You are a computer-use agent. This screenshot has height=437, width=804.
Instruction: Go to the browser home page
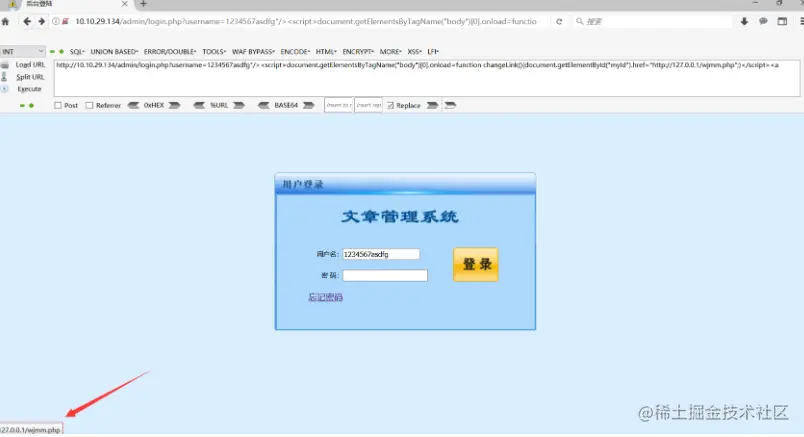(5, 22)
